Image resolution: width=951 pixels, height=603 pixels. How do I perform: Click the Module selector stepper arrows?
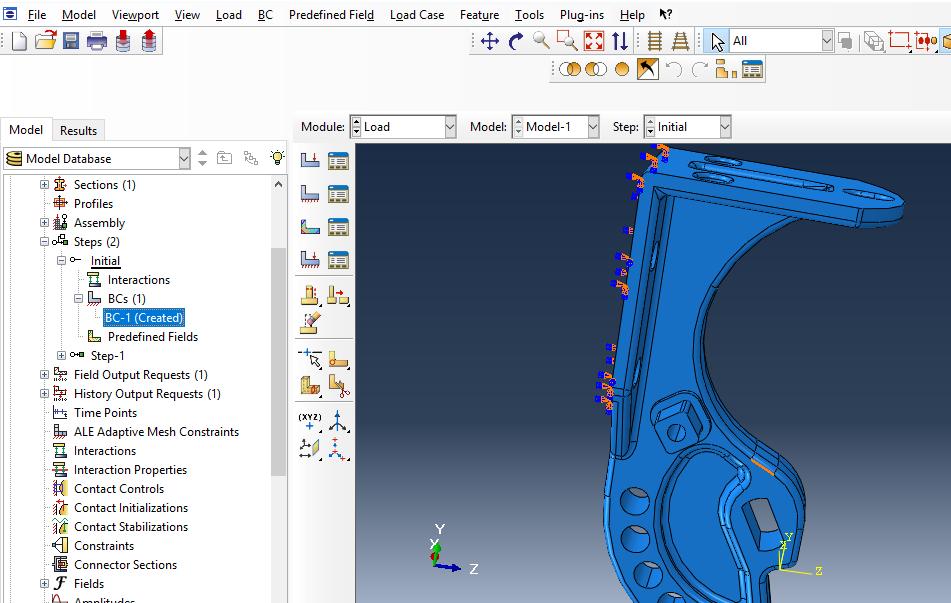tap(356, 127)
